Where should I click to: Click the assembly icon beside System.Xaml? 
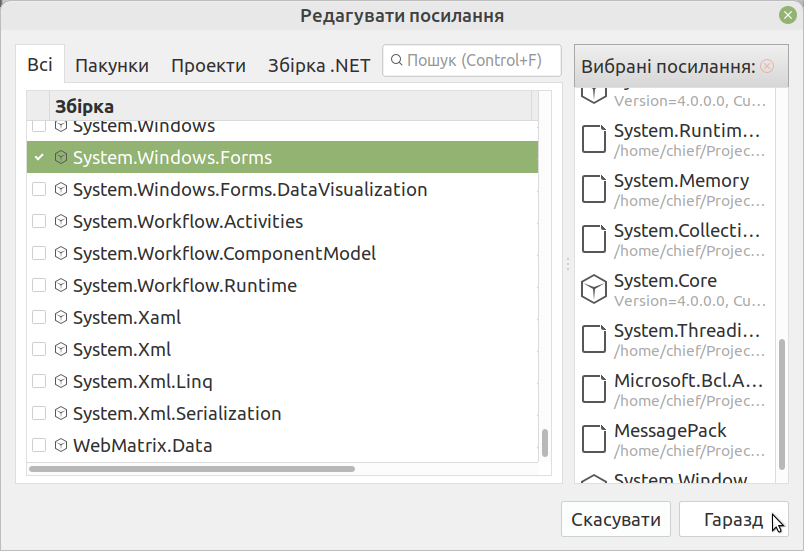[61, 317]
